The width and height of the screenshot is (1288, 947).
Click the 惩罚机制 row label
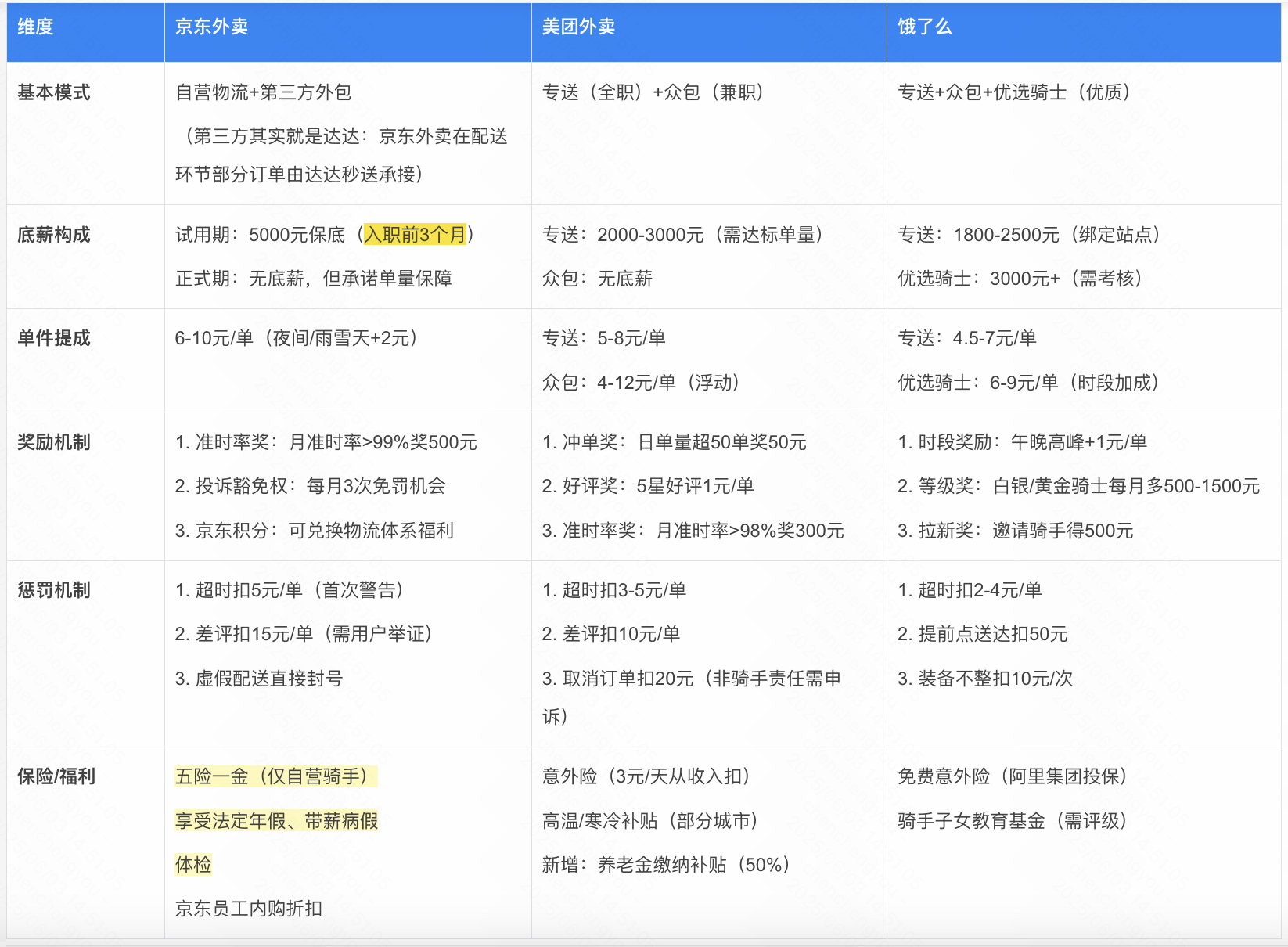pyautogui.click(x=53, y=590)
